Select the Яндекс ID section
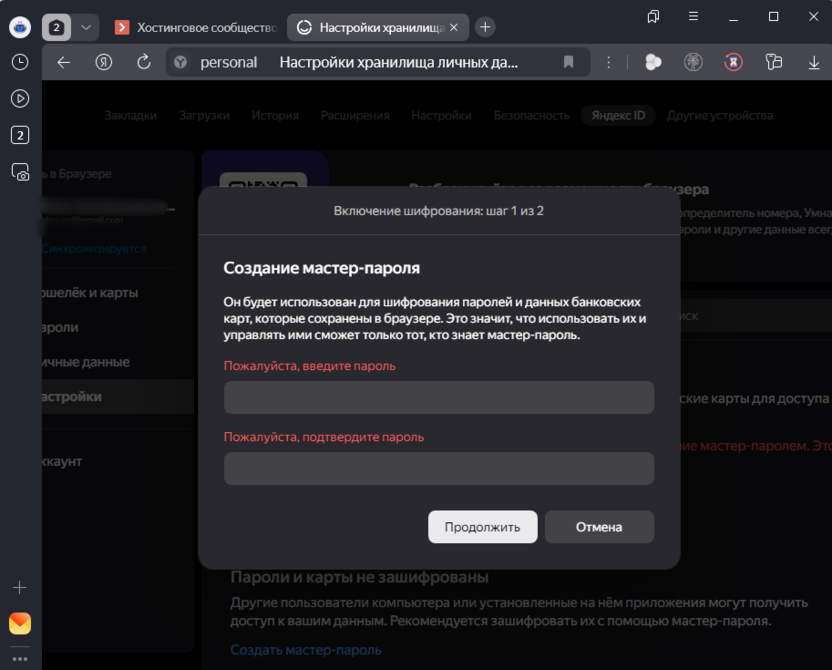 click(618, 115)
